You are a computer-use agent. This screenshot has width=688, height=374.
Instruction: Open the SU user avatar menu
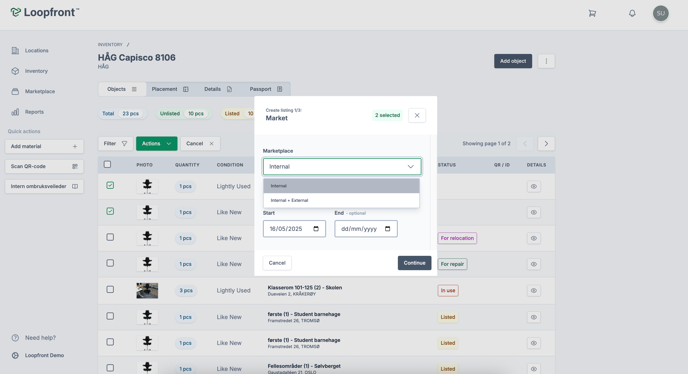click(660, 13)
